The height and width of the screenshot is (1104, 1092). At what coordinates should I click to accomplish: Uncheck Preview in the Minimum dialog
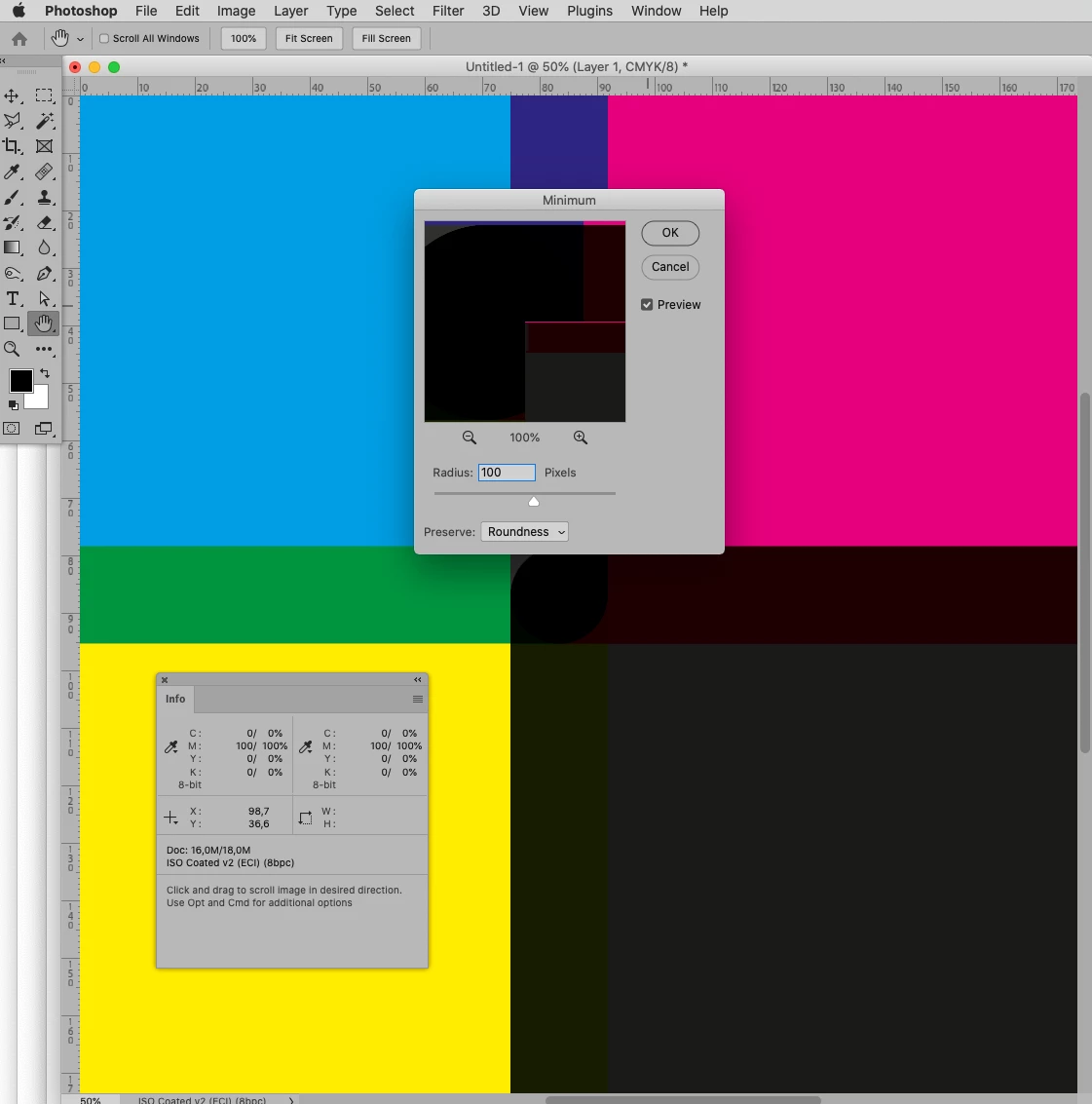pyautogui.click(x=646, y=305)
